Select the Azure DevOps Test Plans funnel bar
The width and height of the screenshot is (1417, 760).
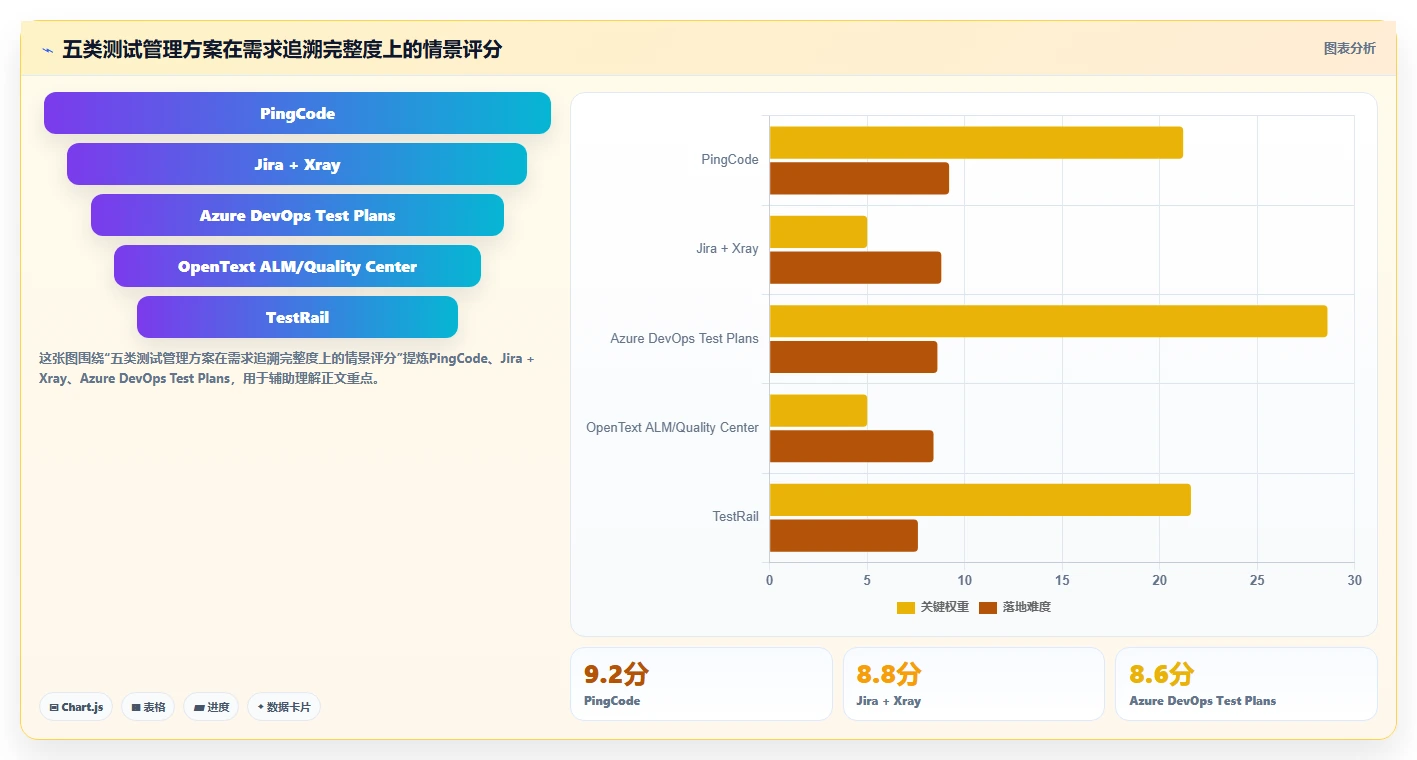297,215
